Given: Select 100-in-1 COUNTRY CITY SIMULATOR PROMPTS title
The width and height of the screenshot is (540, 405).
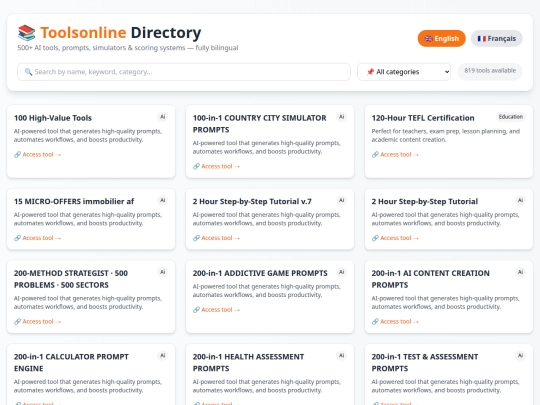Looking at the screenshot, I should pyautogui.click(x=259, y=124).
